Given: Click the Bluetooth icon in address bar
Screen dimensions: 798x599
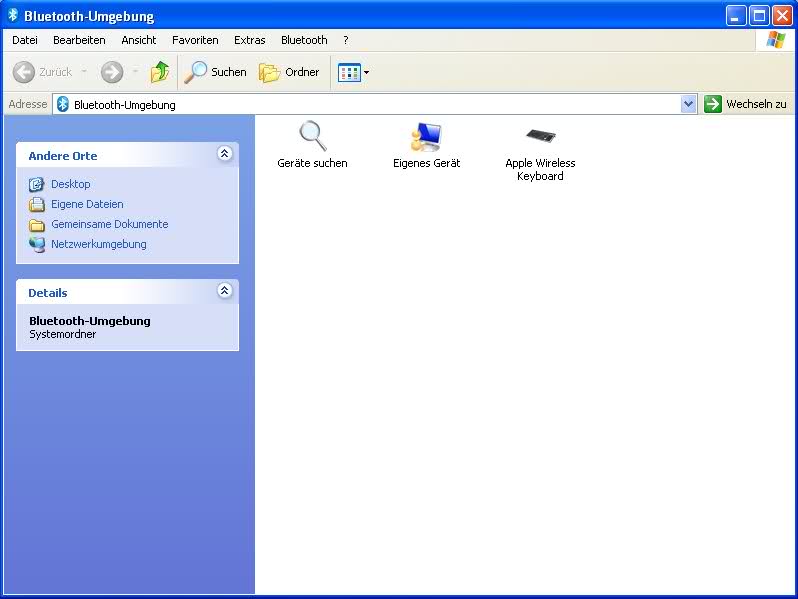Looking at the screenshot, I should point(63,104).
